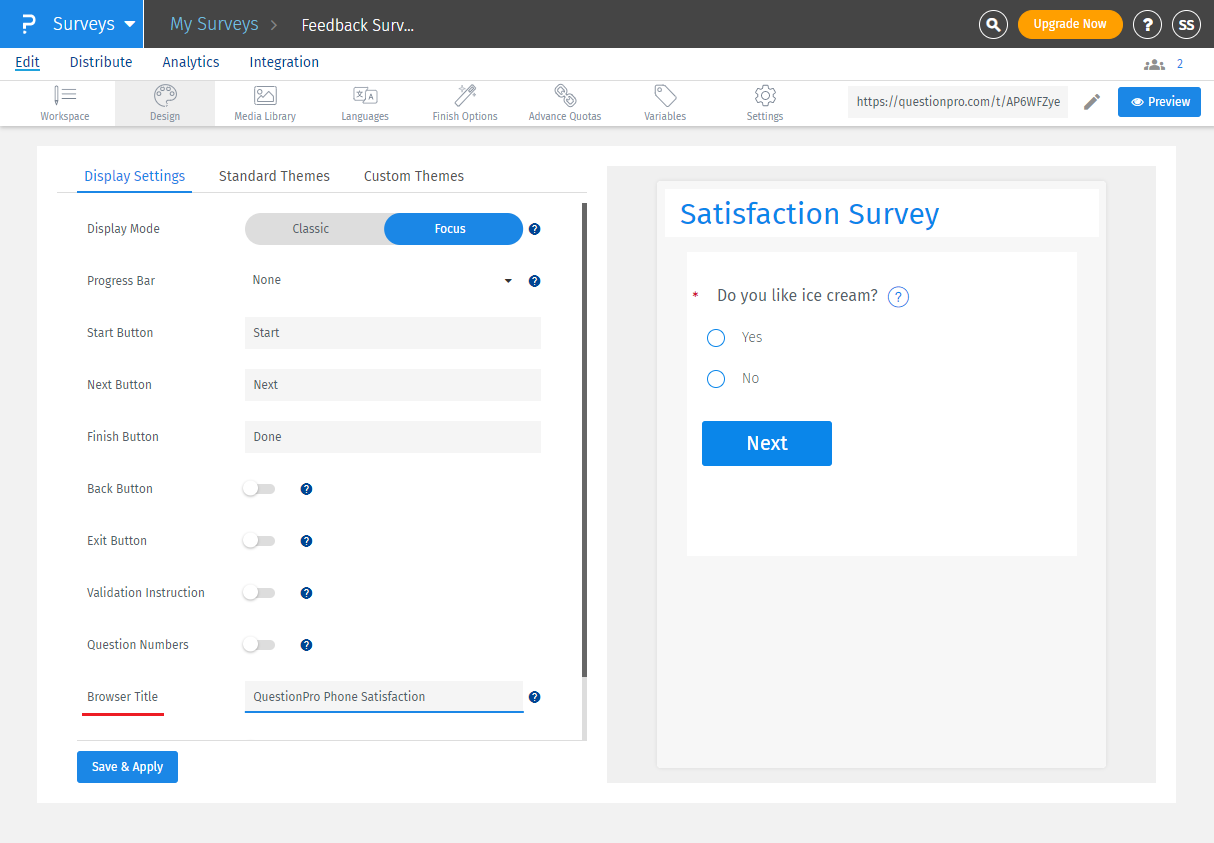Configure Advance Quotas
Screen dimensions: 1214x843
[564, 102]
